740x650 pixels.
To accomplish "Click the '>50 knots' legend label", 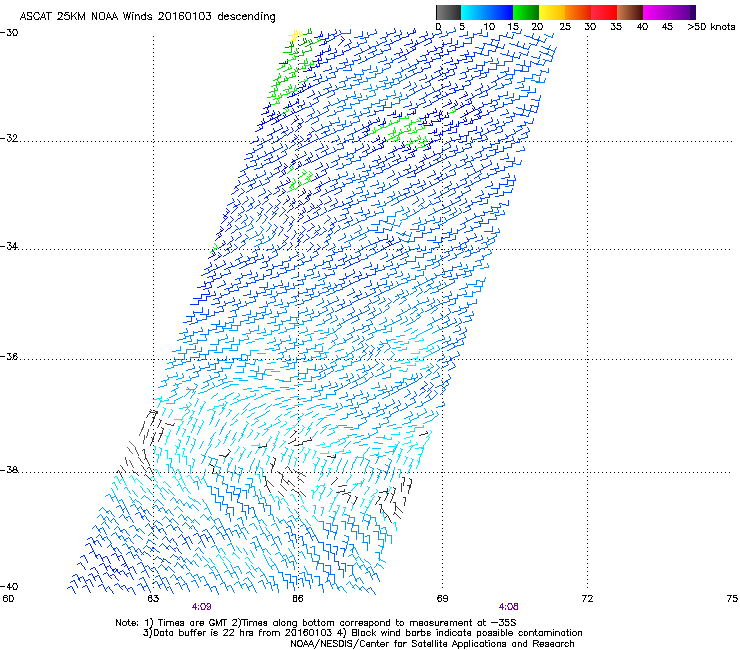I will [711, 27].
